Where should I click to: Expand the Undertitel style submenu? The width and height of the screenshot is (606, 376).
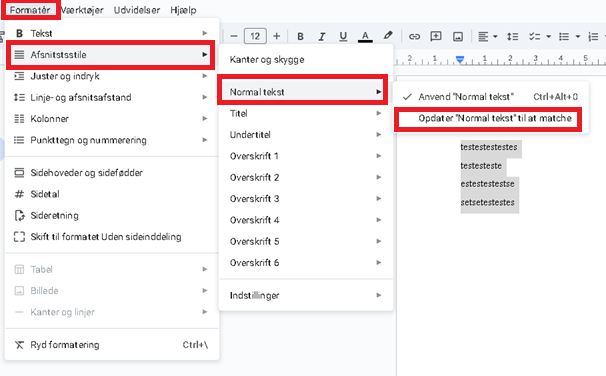pyautogui.click(x=306, y=134)
